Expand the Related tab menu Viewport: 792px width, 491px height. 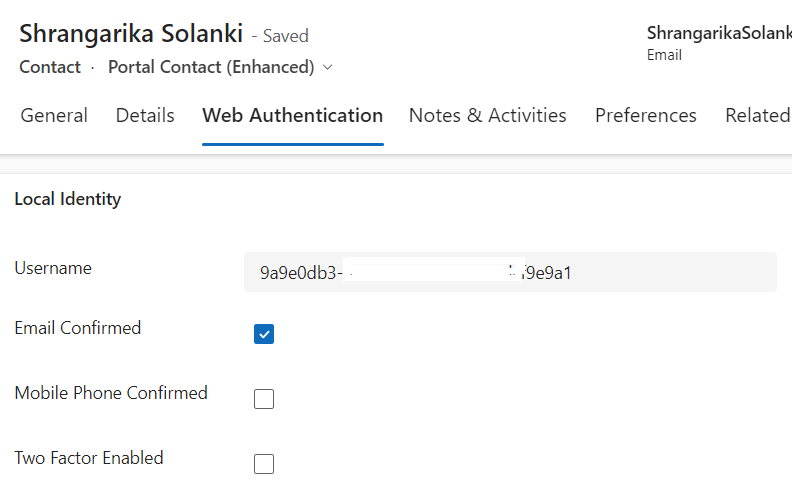click(757, 115)
